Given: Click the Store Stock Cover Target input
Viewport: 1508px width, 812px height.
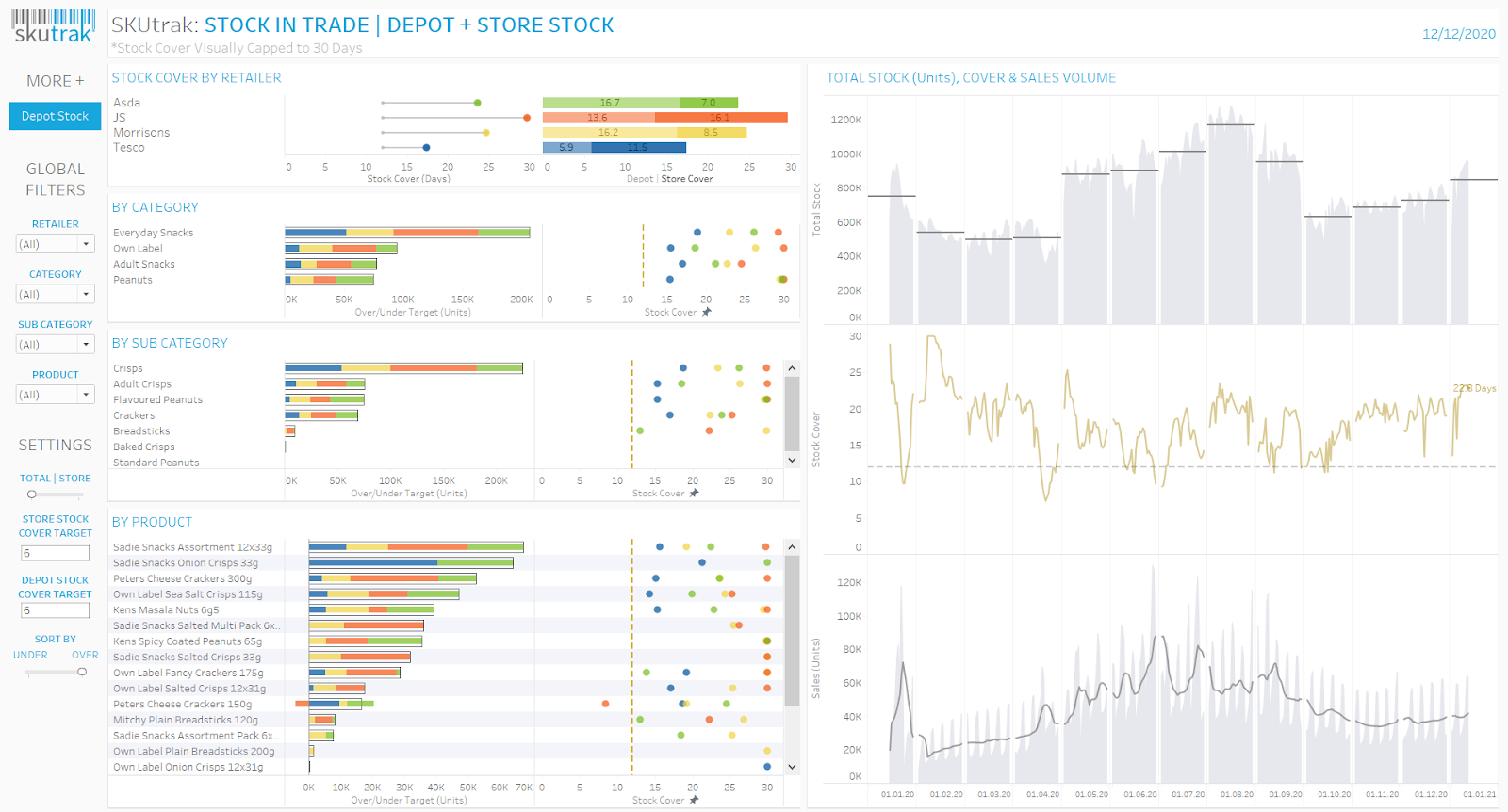Looking at the screenshot, I should tap(55, 553).
